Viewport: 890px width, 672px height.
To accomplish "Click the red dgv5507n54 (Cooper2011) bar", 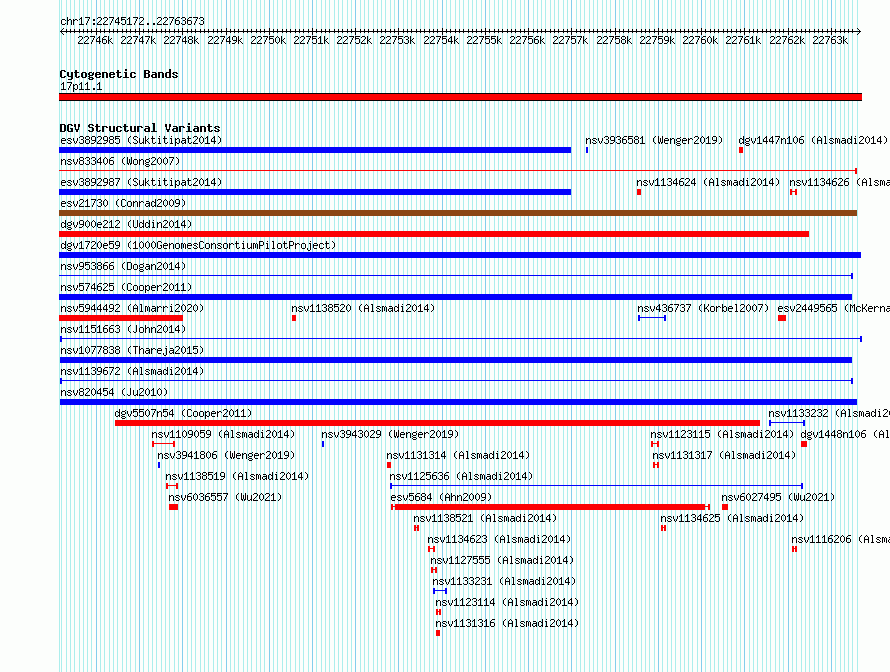I will (x=437, y=423).
